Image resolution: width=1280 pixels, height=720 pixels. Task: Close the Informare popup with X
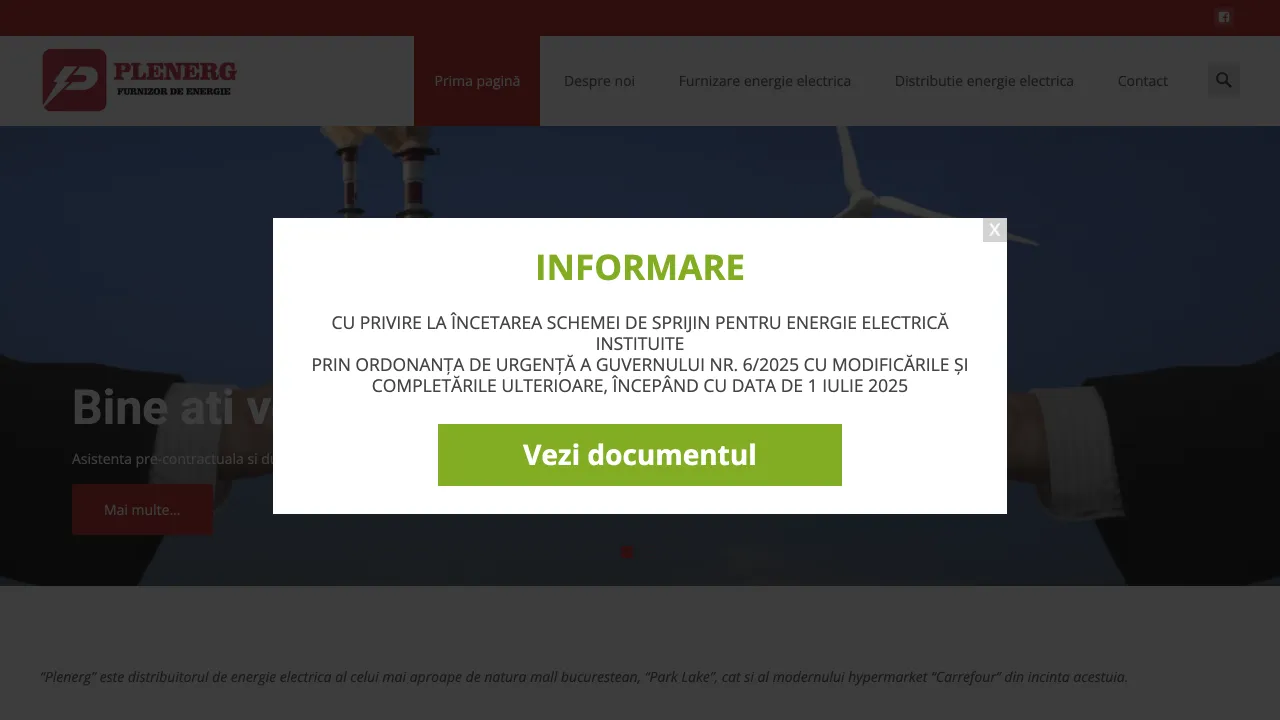point(995,230)
